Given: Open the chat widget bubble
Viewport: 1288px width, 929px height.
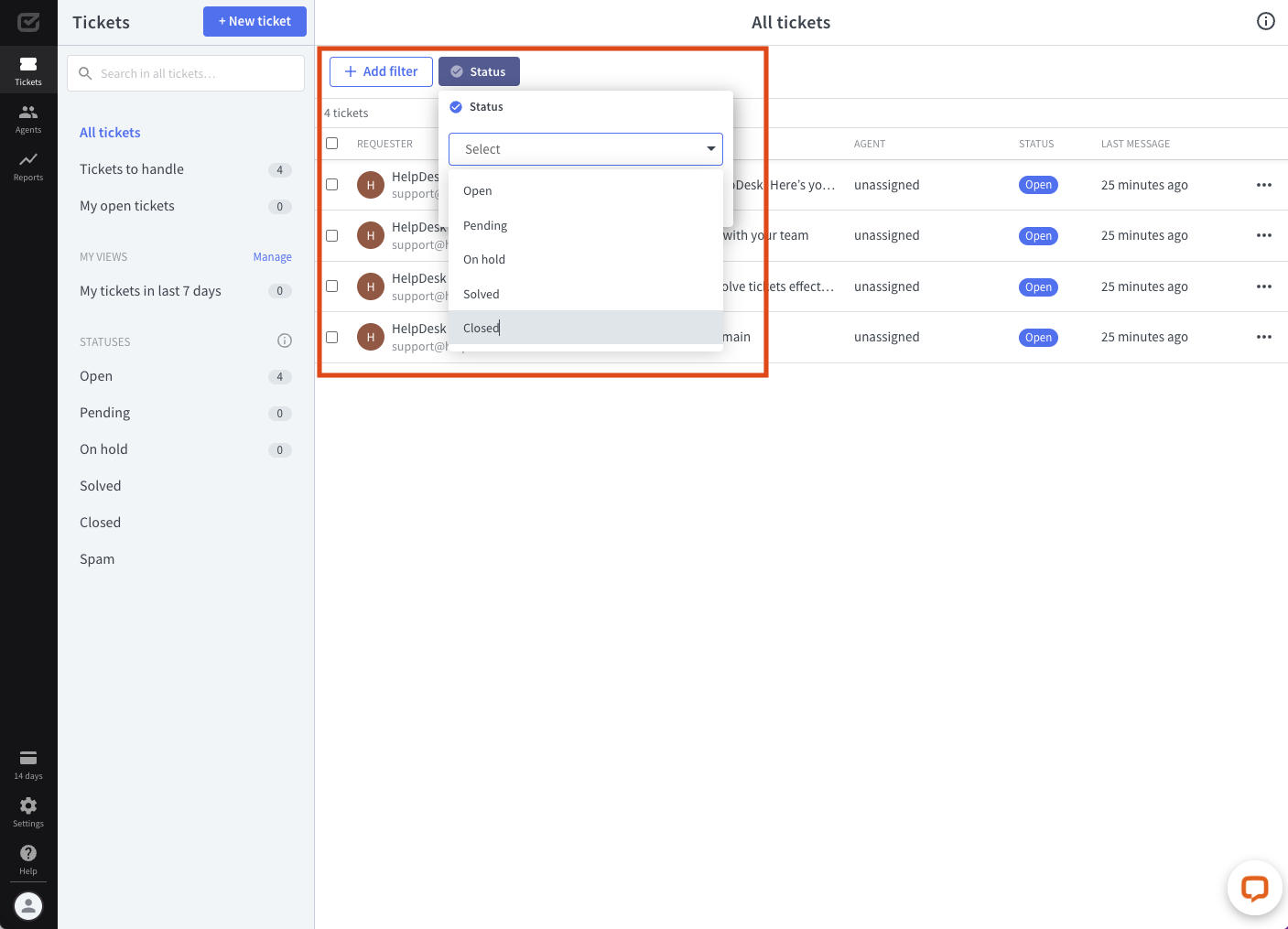Looking at the screenshot, I should click(1254, 888).
